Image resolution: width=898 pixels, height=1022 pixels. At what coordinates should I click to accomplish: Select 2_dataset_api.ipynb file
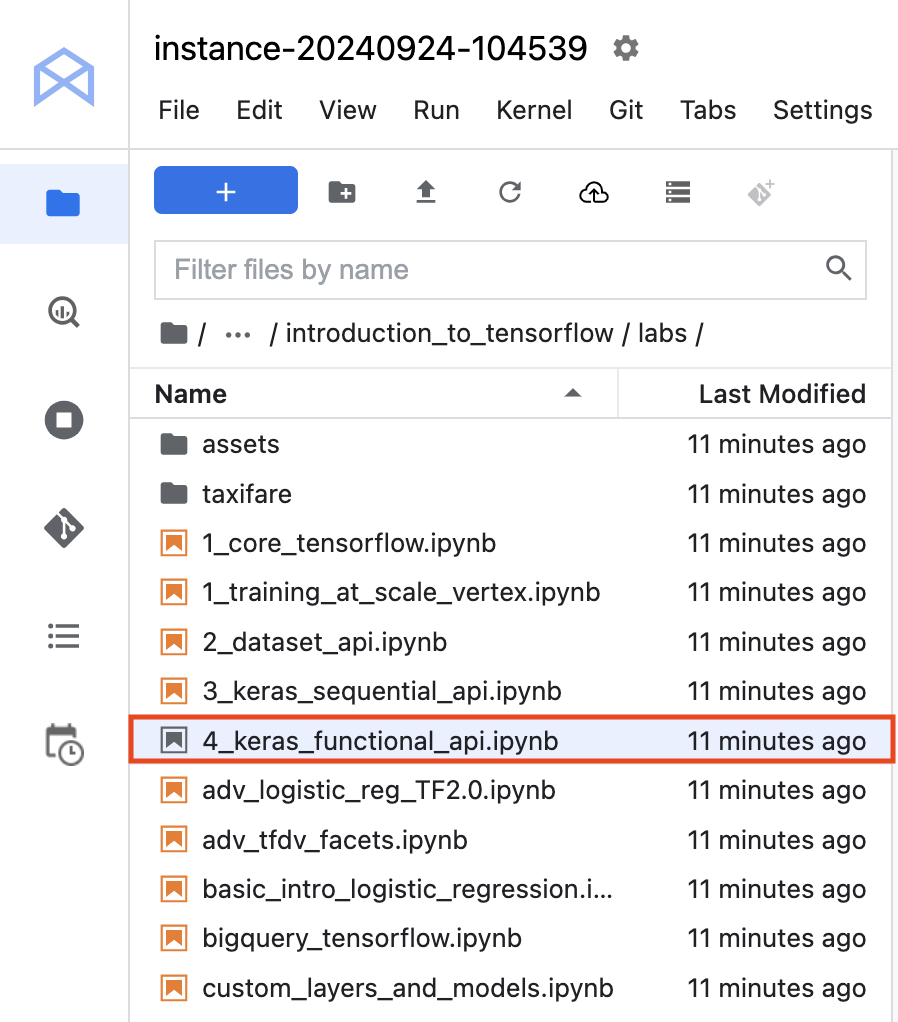(x=511, y=642)
